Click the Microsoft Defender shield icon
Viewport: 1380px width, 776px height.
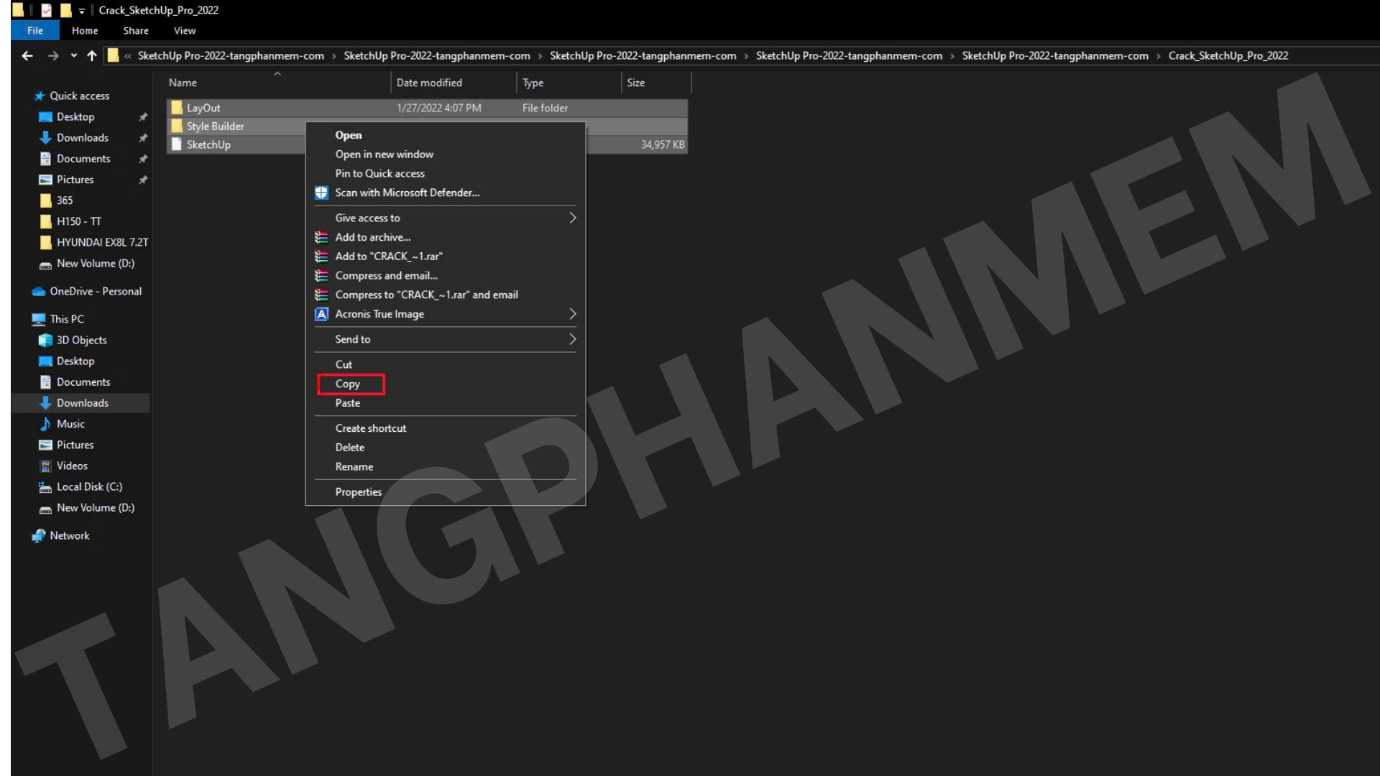coord(322,193)
